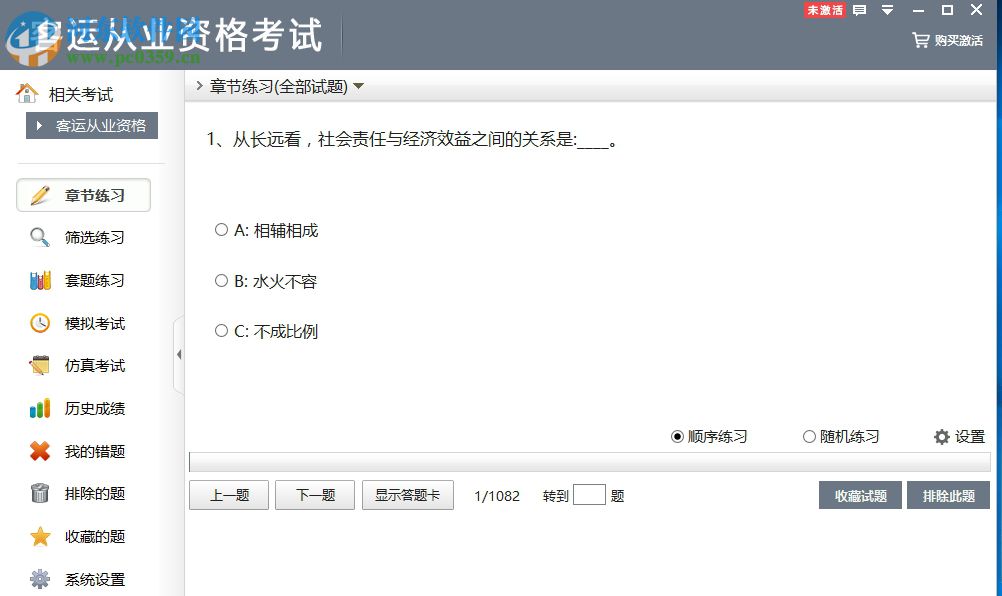Screen dimensions: 1002x596
Task: Enable 随机练习 practice mode
Action: point(808,437)
